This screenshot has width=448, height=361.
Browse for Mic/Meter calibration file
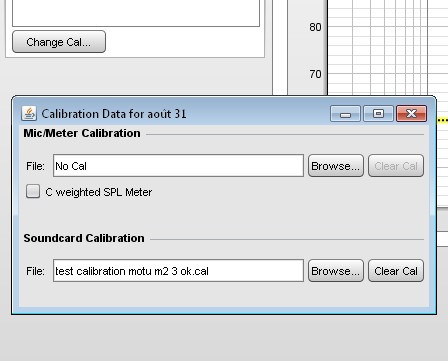336,166
